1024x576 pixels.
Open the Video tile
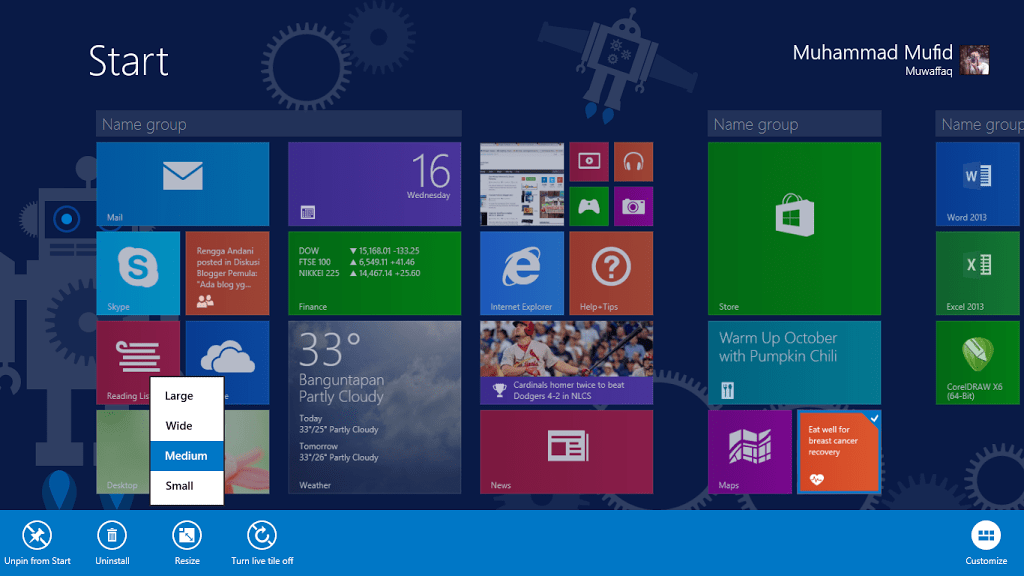(589, 162)
